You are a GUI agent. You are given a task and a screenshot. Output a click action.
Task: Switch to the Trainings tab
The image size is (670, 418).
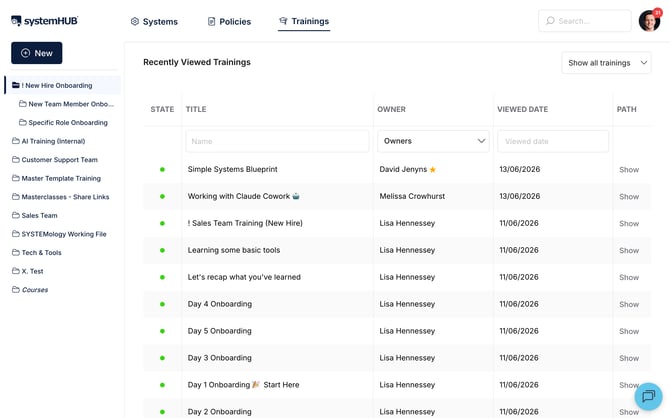tap(304, 21)
